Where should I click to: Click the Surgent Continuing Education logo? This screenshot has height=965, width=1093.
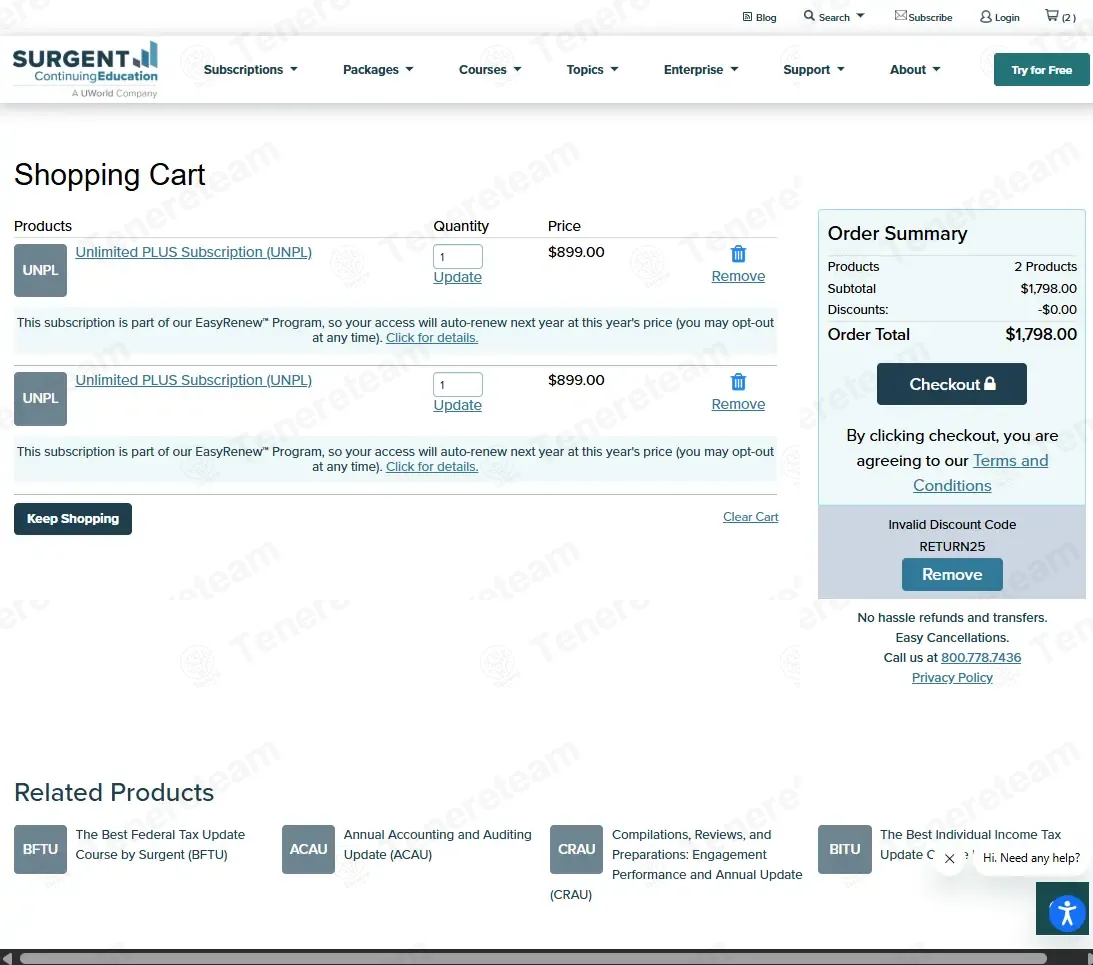tap(85, 69)
